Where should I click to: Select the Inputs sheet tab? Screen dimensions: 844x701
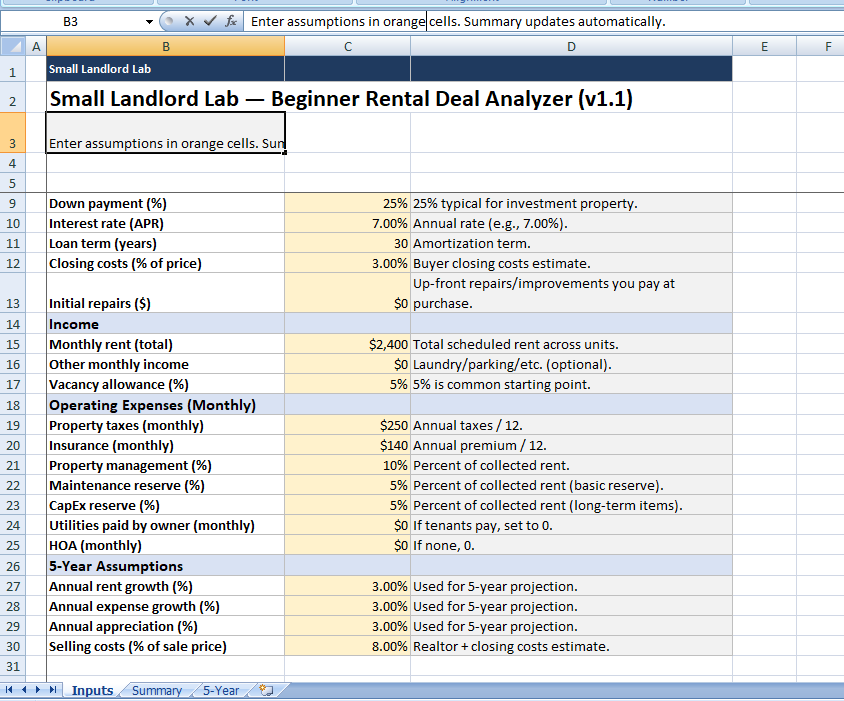coord(92,690)
